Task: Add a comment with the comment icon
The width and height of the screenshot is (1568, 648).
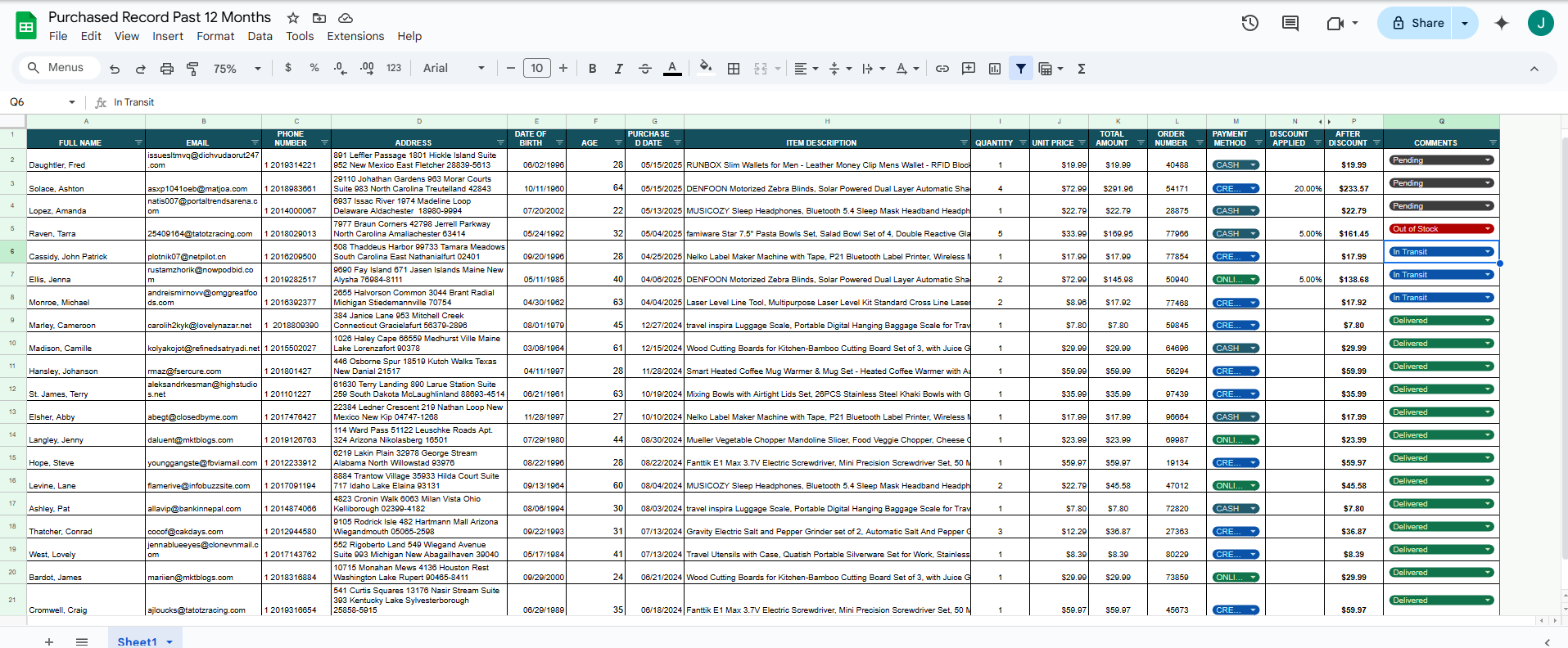Action: [969, 69]
